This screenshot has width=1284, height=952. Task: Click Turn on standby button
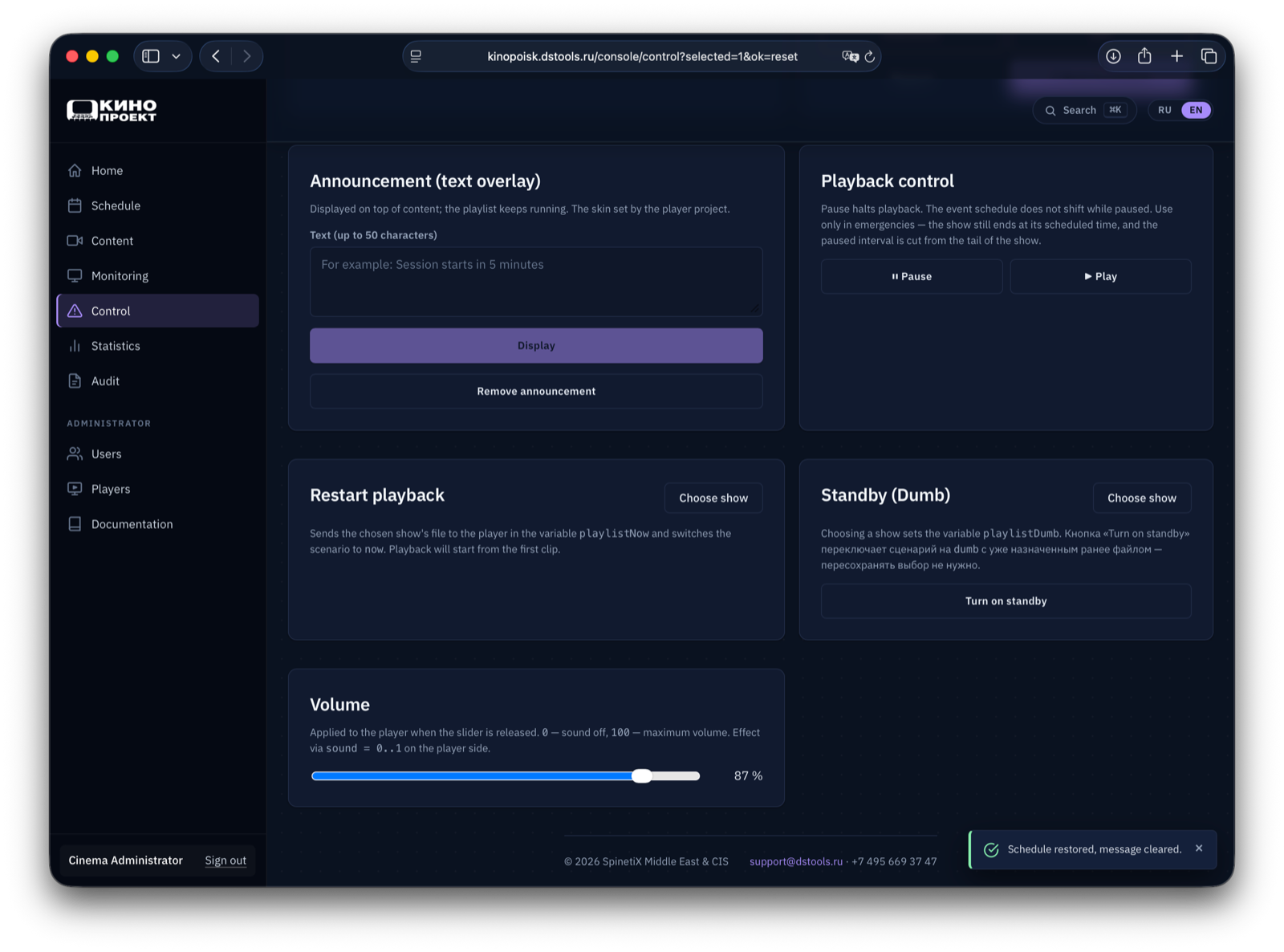click(x=1006, y=601)
